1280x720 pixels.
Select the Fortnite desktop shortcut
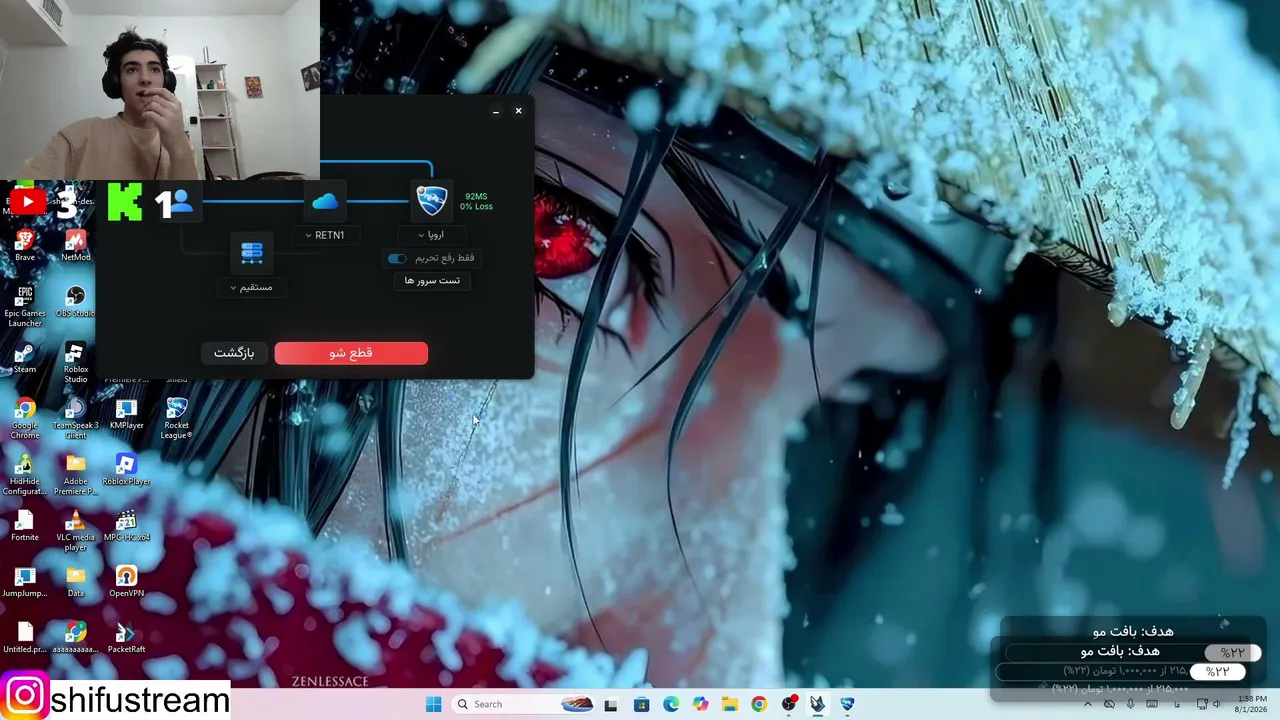pyautogui.click(x=25, y=525)
